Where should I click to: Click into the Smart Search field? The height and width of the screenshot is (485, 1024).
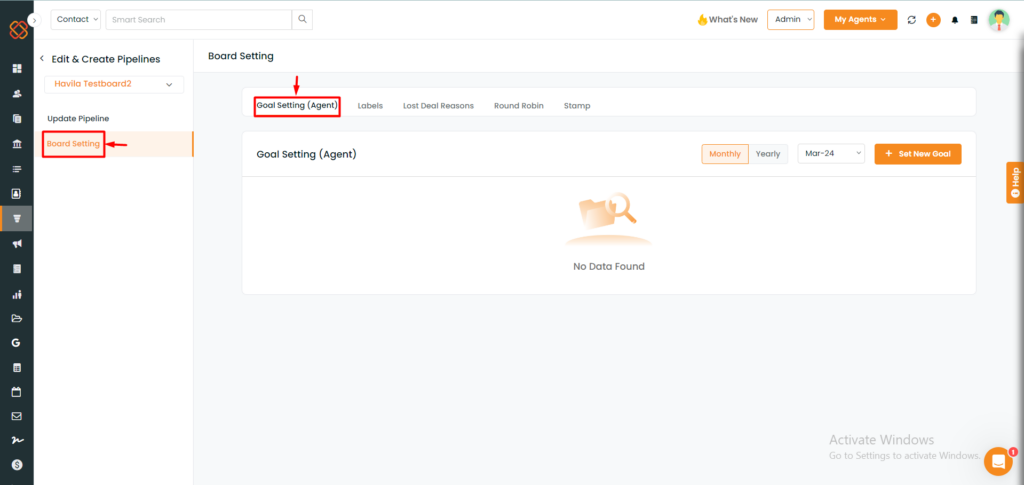(199, 20)
